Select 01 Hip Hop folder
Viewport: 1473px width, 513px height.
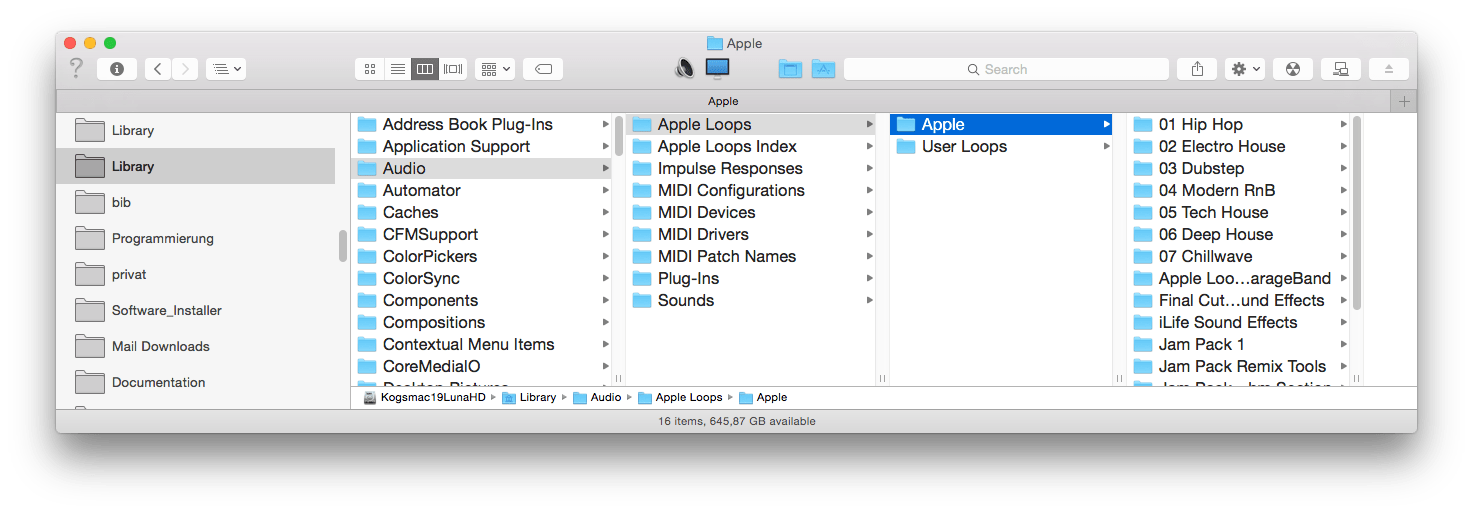point(1239,124)
